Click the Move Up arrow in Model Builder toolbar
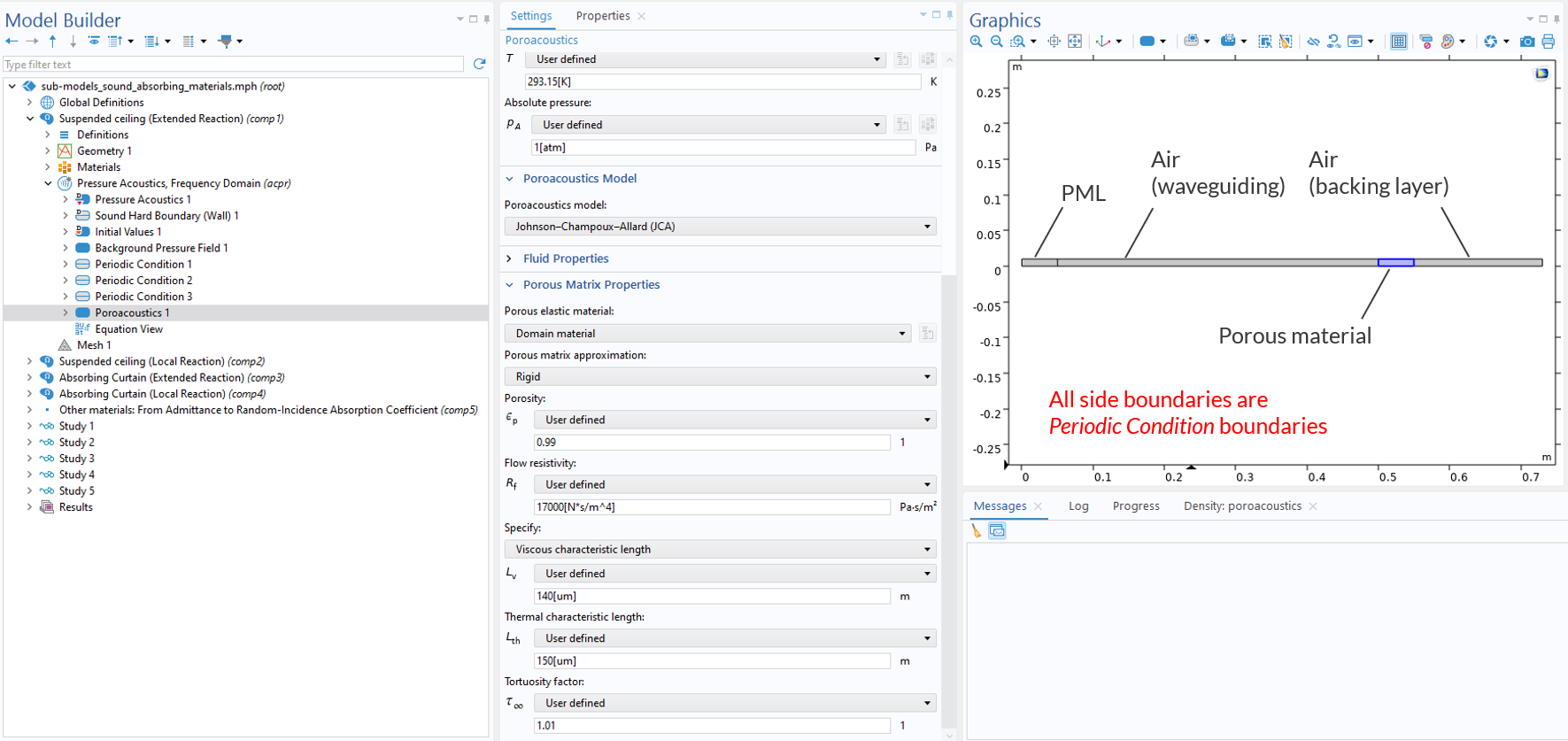The image size is (1568, 741). coord(52,41)
